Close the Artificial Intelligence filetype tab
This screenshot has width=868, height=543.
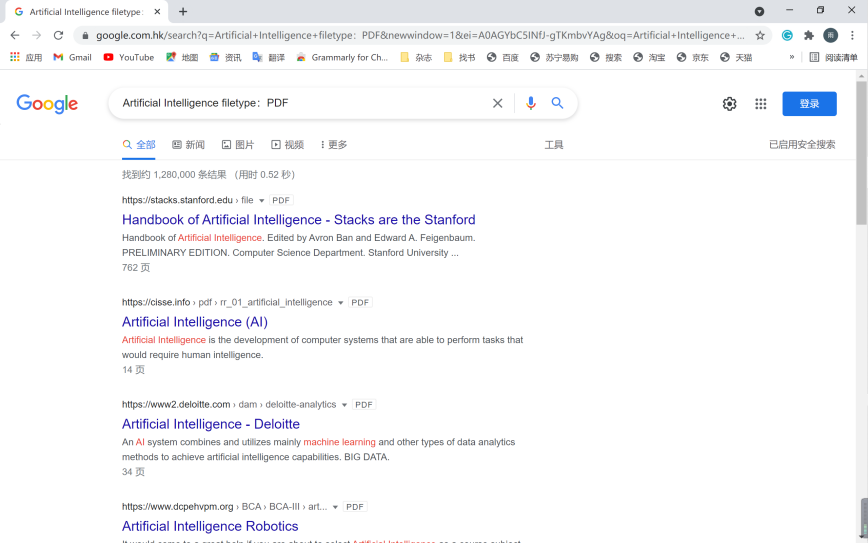[x=157, y=12]
